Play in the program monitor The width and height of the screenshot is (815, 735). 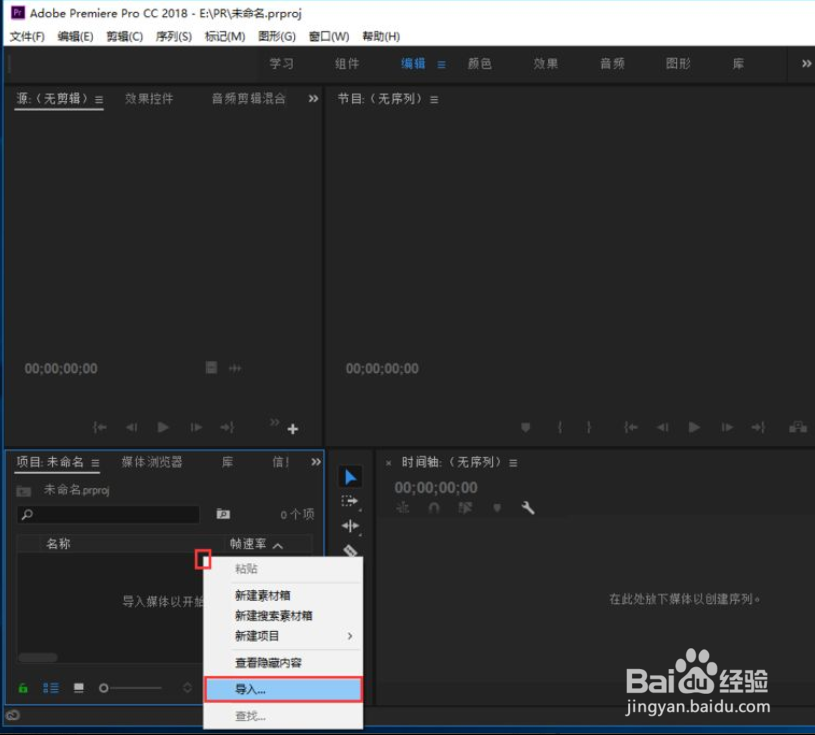[x=694, y=427]
